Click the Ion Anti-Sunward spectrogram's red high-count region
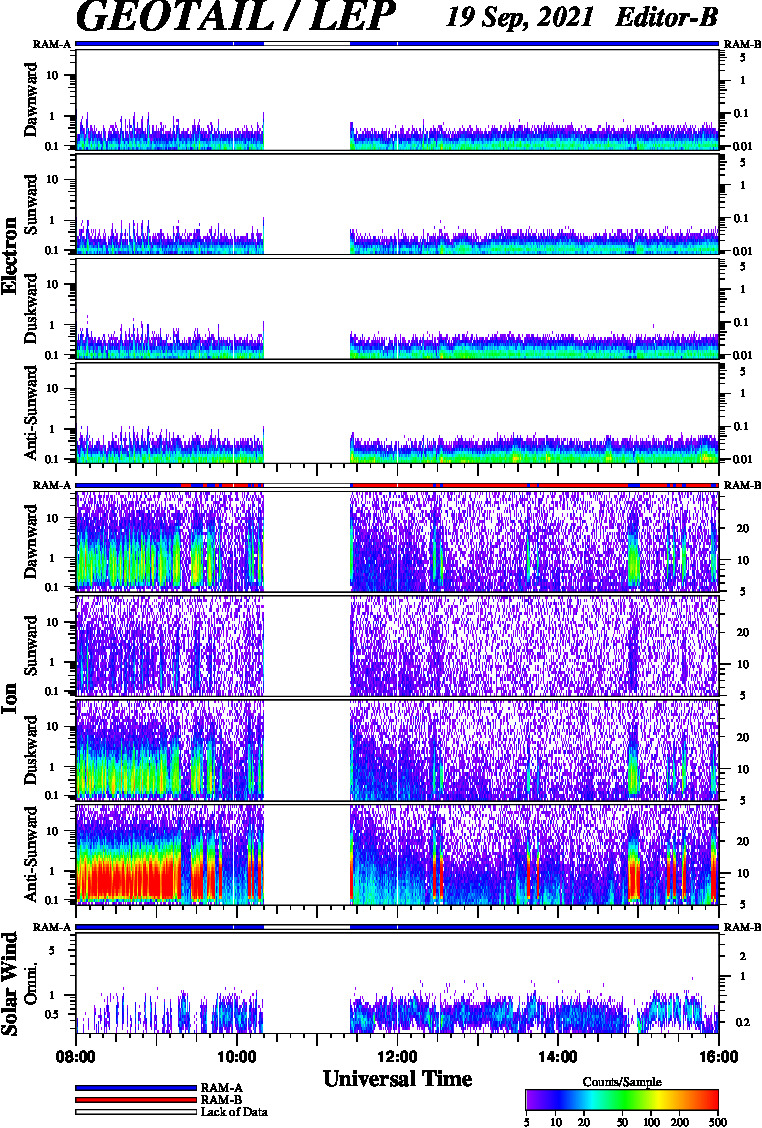Viewport: 762px width, 1128px height. pyautogui.click(x=128, y=878)
